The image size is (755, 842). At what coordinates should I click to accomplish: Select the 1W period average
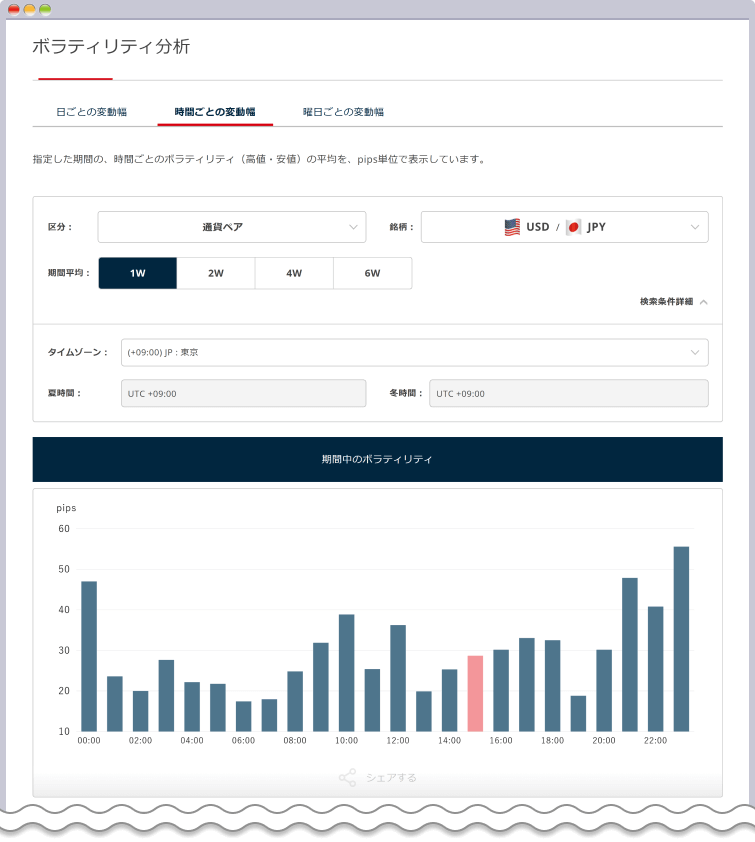tap(137, 273)
